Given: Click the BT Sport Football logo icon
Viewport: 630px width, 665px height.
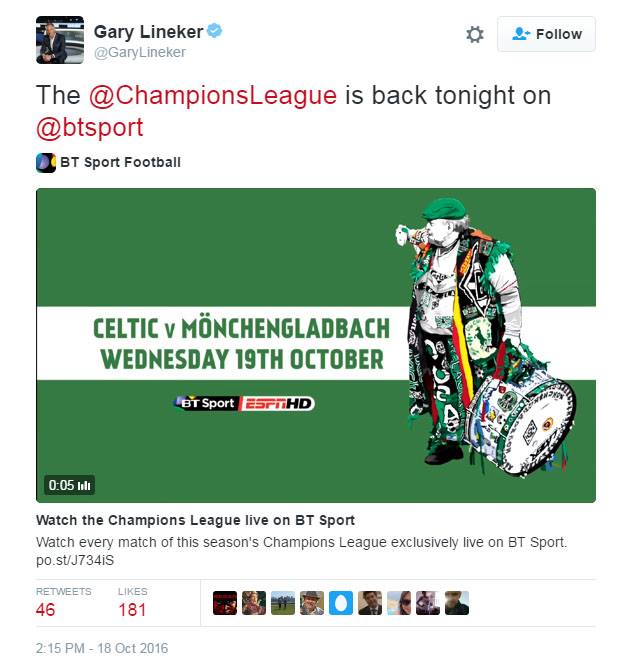Looking at the screenshot, I should [x=46, y=163].
